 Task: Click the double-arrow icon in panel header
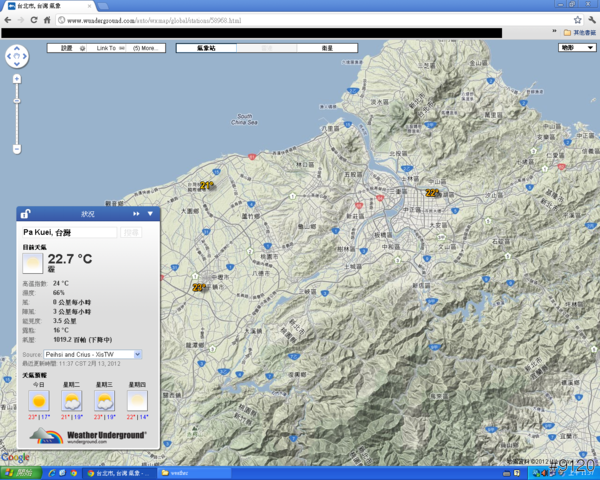pyautogui.click(x=136, y=213)
